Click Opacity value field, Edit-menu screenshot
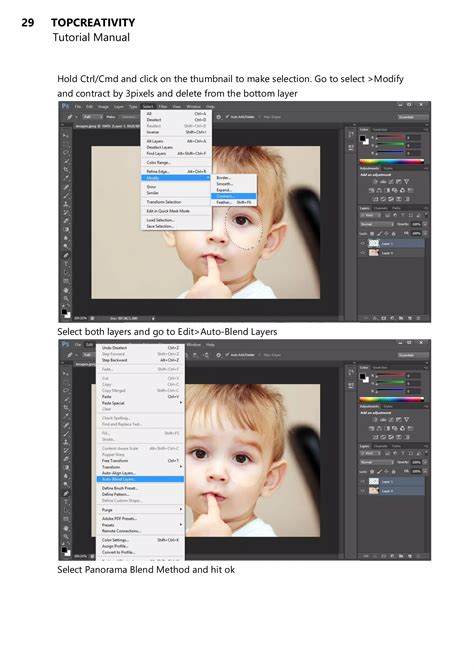This screenshot has width=474, height=670. coord(416,462)
